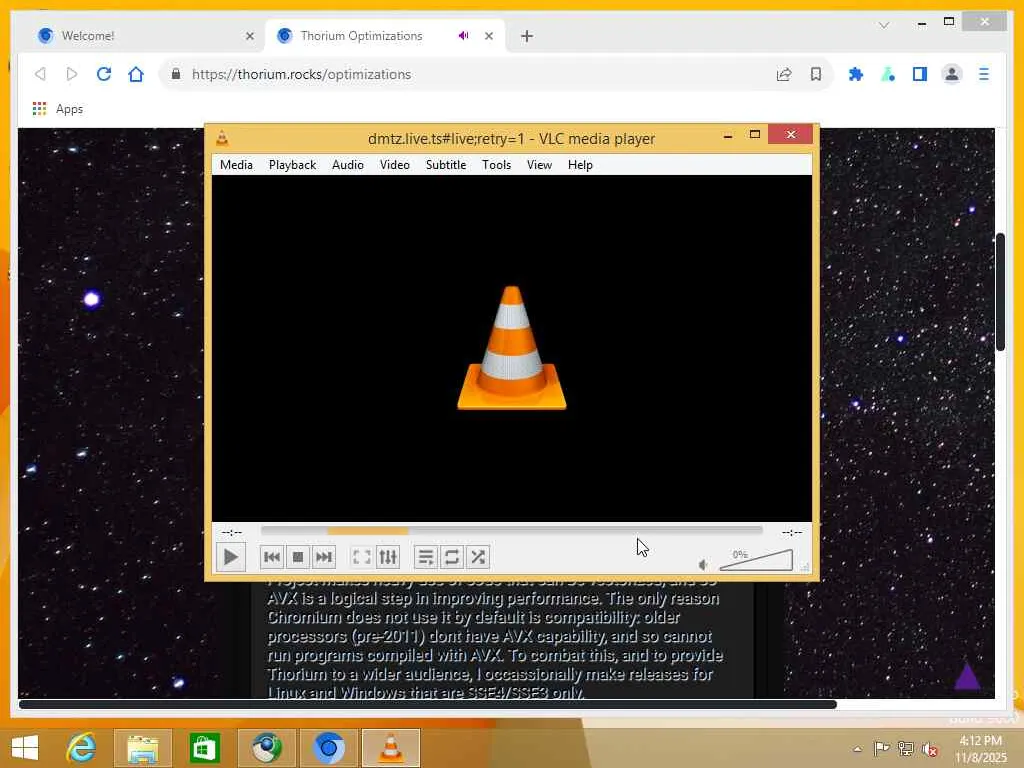Image resolution: width=1024 pixels, height=768 pixels.
Task: Open File Explorer from taskbar
Action: (143, 748)
